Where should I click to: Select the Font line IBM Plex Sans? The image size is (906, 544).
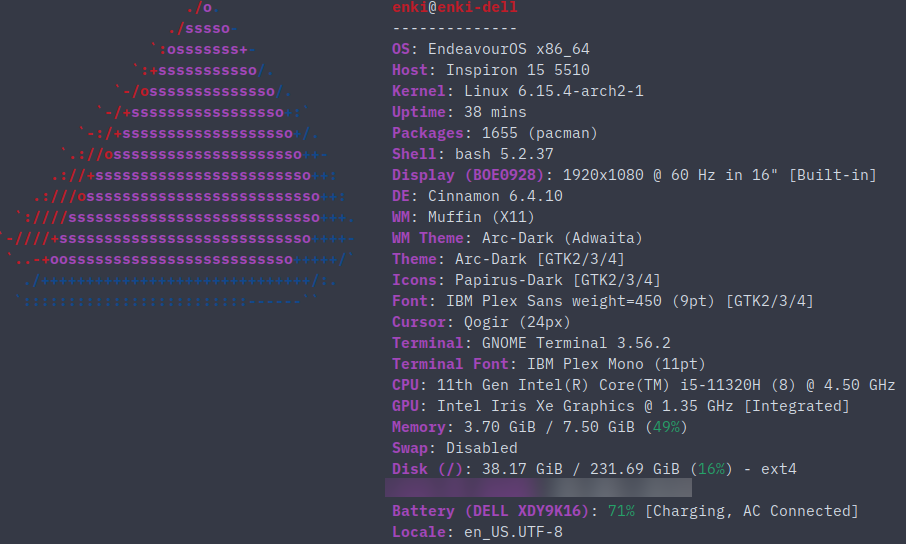603,301
